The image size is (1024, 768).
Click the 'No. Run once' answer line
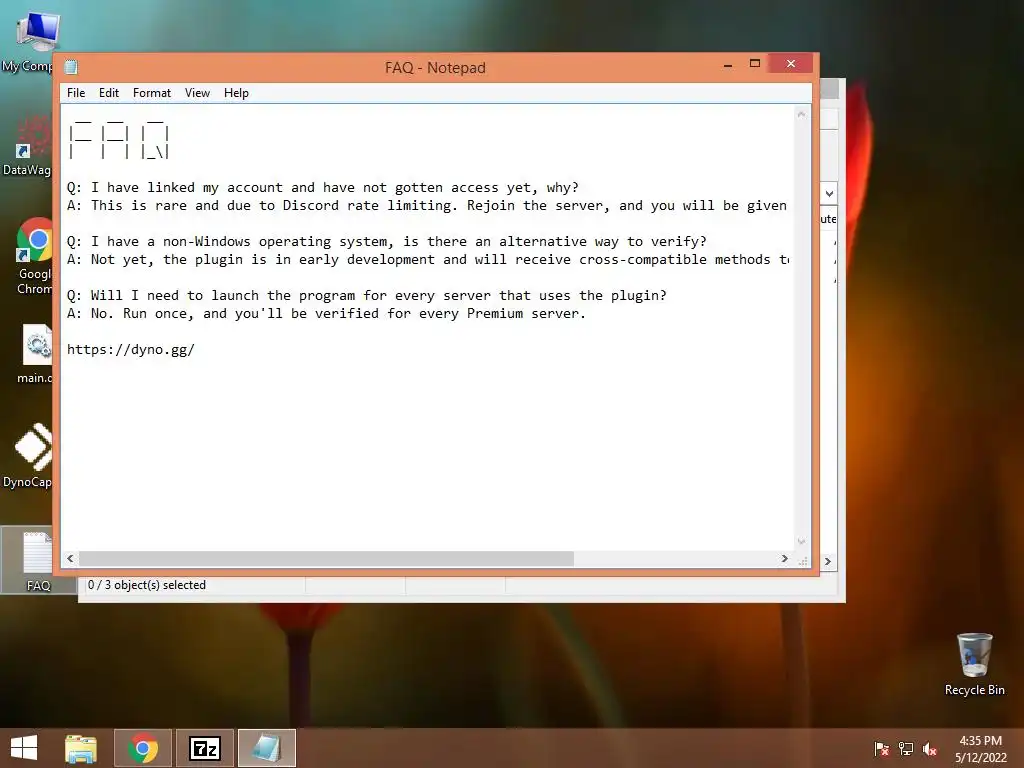tap(326, 313)
